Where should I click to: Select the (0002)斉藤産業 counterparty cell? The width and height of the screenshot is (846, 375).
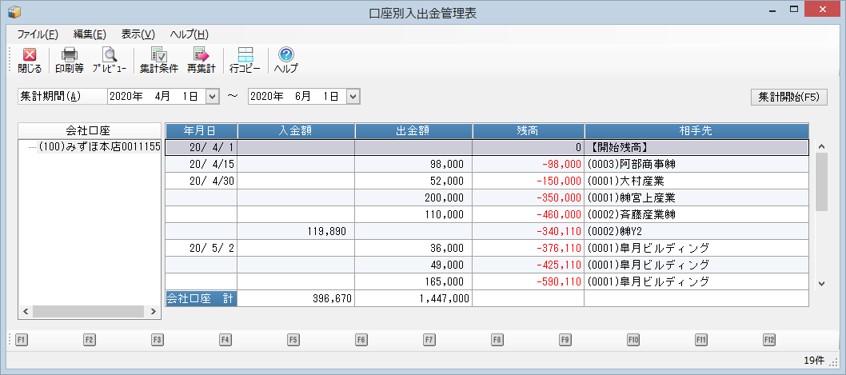point(697,214)
